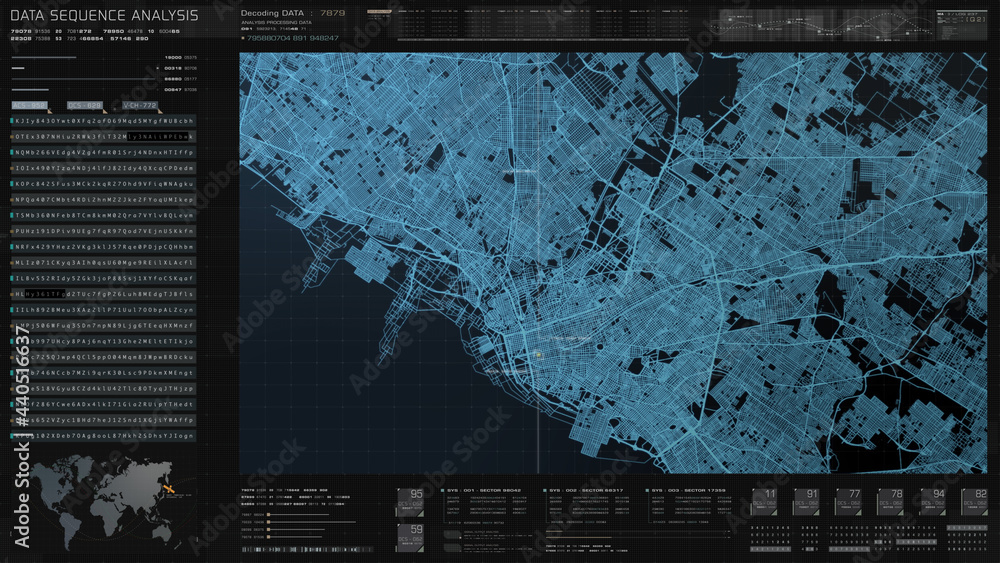Click the teal square beside SYS : 001 - SECTOR 98042
This screenshot has height=563, width=1000.
click(442, 490)
